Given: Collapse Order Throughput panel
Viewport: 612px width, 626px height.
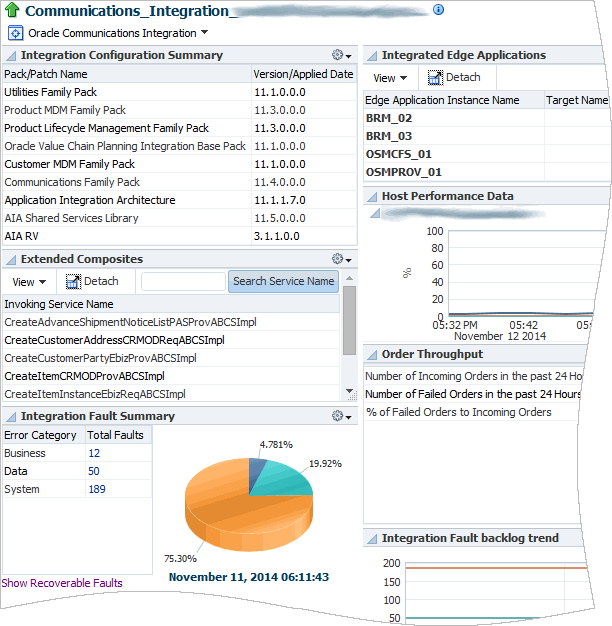Looking at the screenshot, I should (x=372, y=355).
